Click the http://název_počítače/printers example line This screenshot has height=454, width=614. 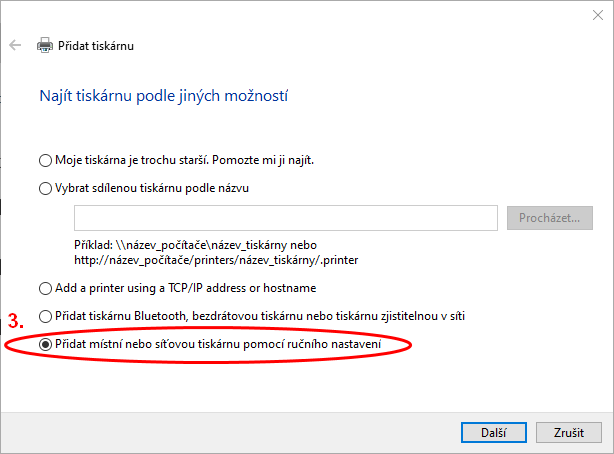click(x=215, y=260)
